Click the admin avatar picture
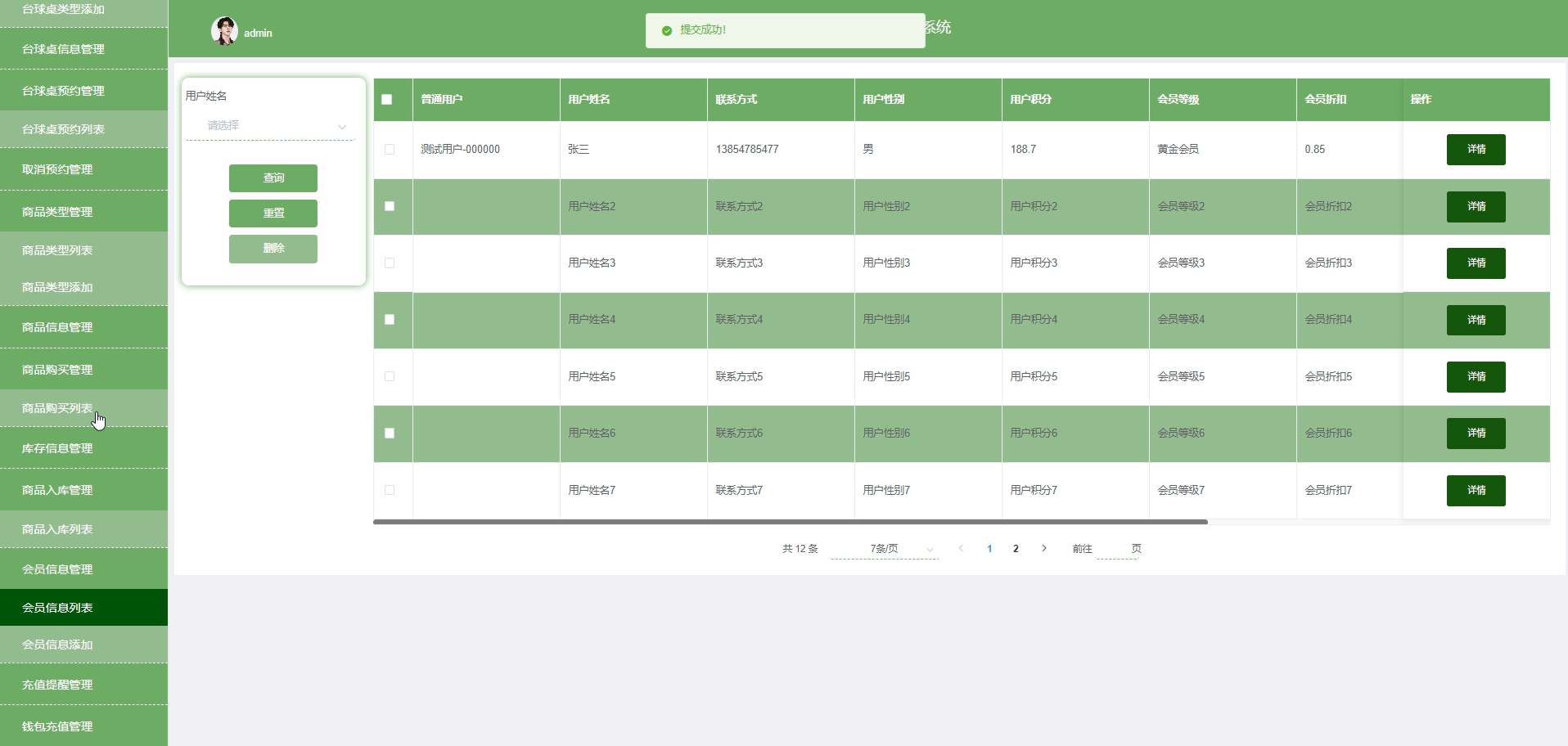1568x746 pixels. point(224,31)
